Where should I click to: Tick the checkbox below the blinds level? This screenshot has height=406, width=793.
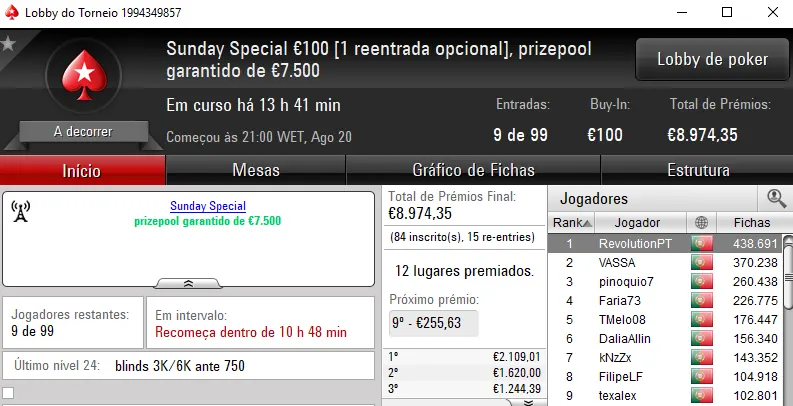(x=9, y=393)
